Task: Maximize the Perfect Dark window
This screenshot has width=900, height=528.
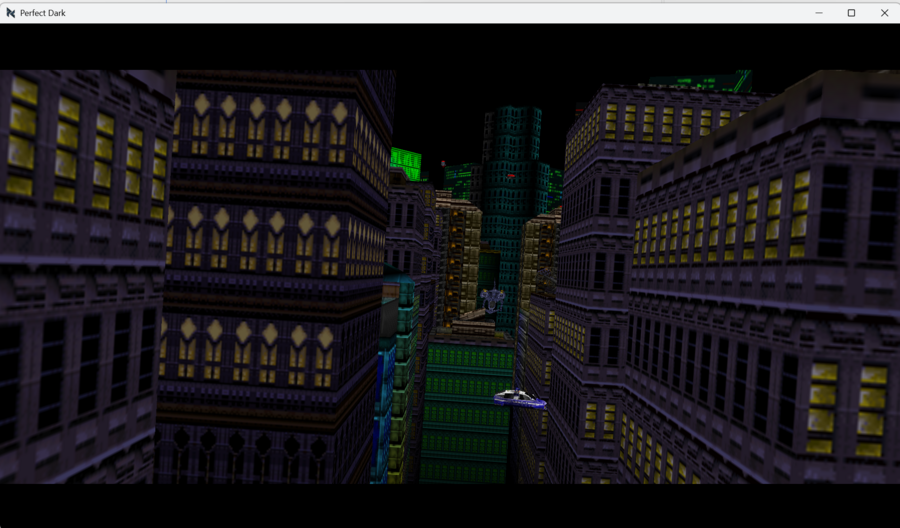Action: point(852,13)
